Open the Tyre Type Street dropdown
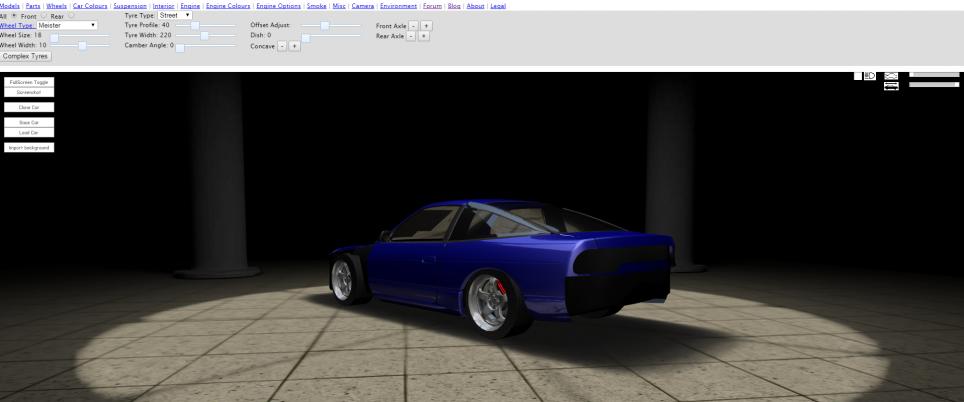This screenshot has width=964, height=402. click(175, 15)
